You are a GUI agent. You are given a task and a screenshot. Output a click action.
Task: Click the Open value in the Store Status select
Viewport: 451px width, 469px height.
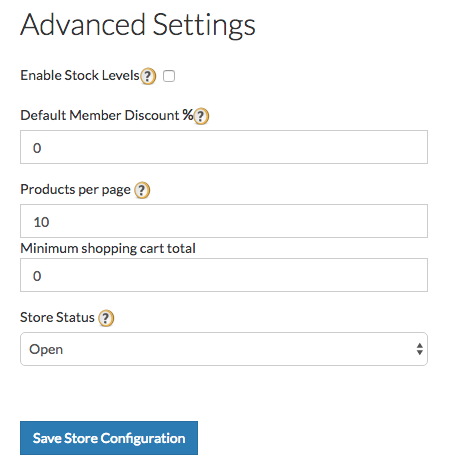(x=46, y=349)
